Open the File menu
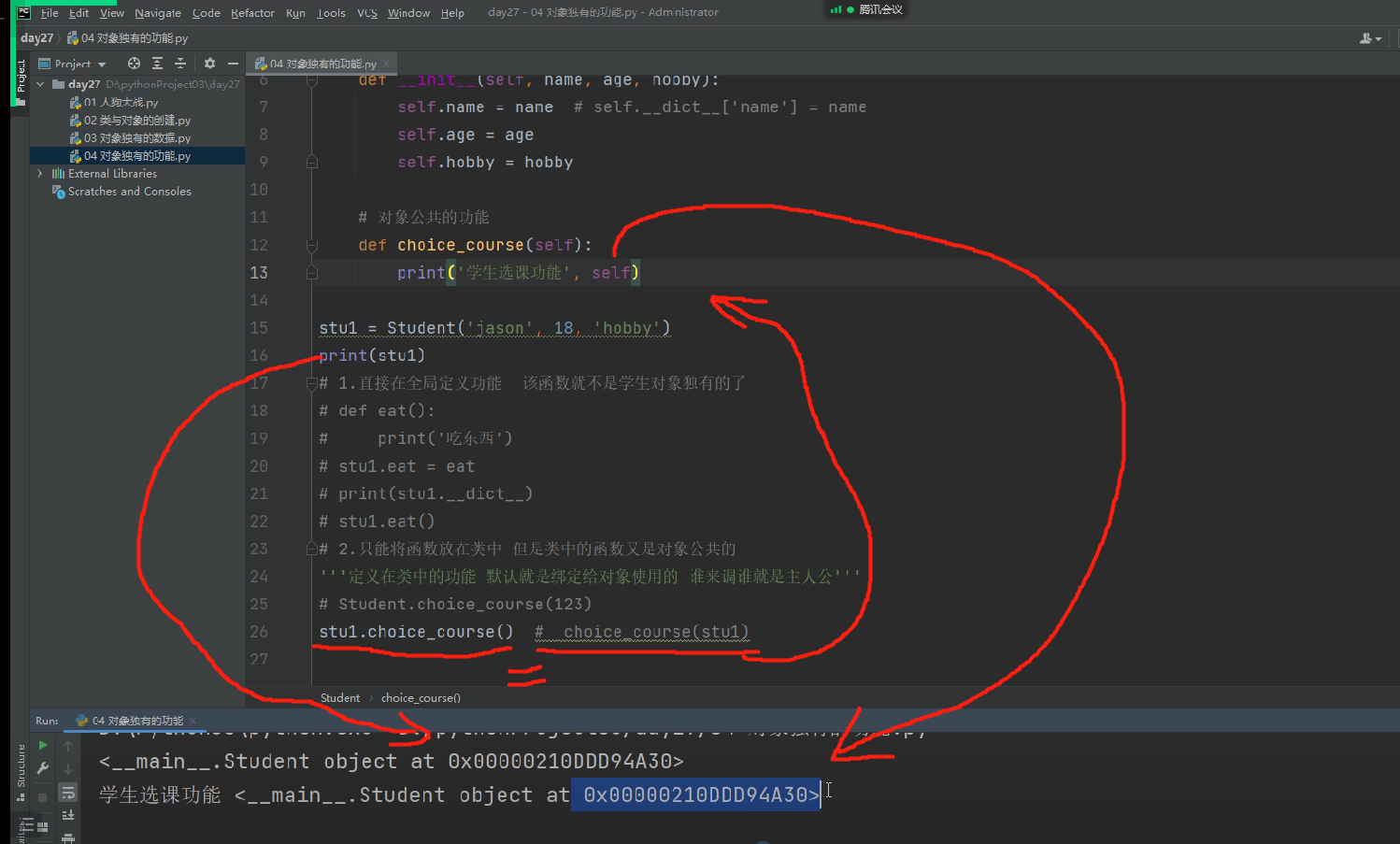 50,13
